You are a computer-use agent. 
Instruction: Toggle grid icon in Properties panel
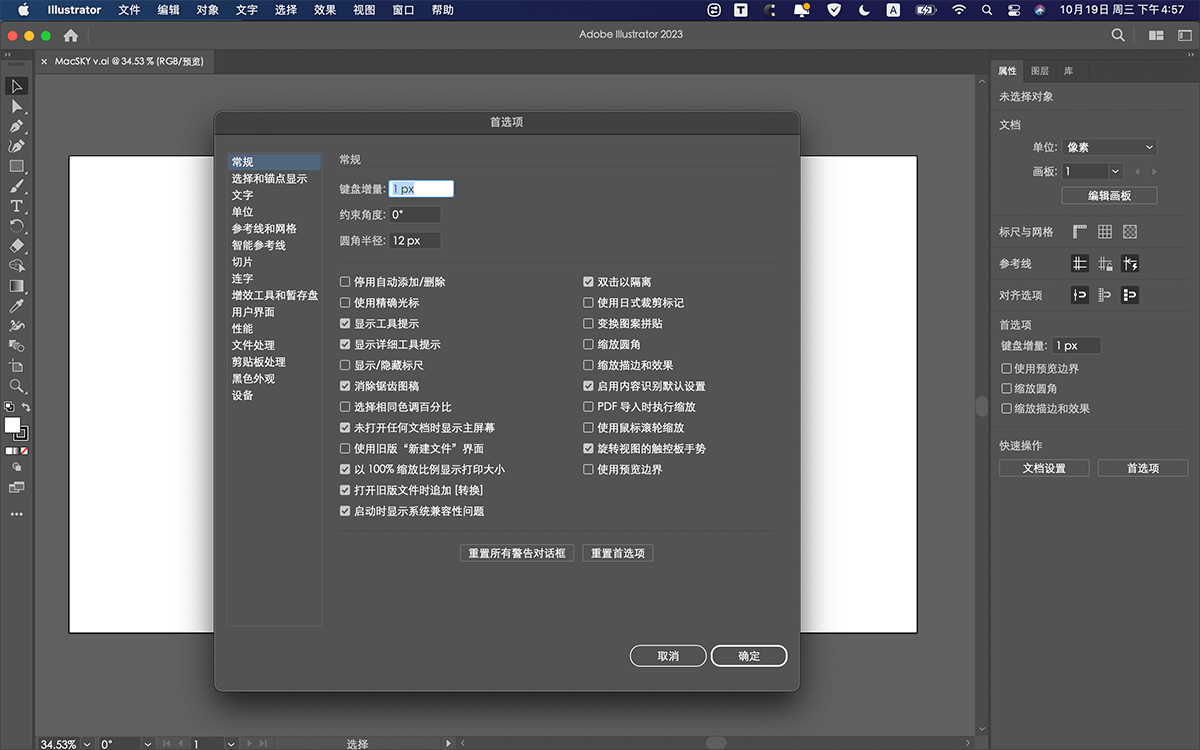pyautogui.click(x=1105, y=232)
